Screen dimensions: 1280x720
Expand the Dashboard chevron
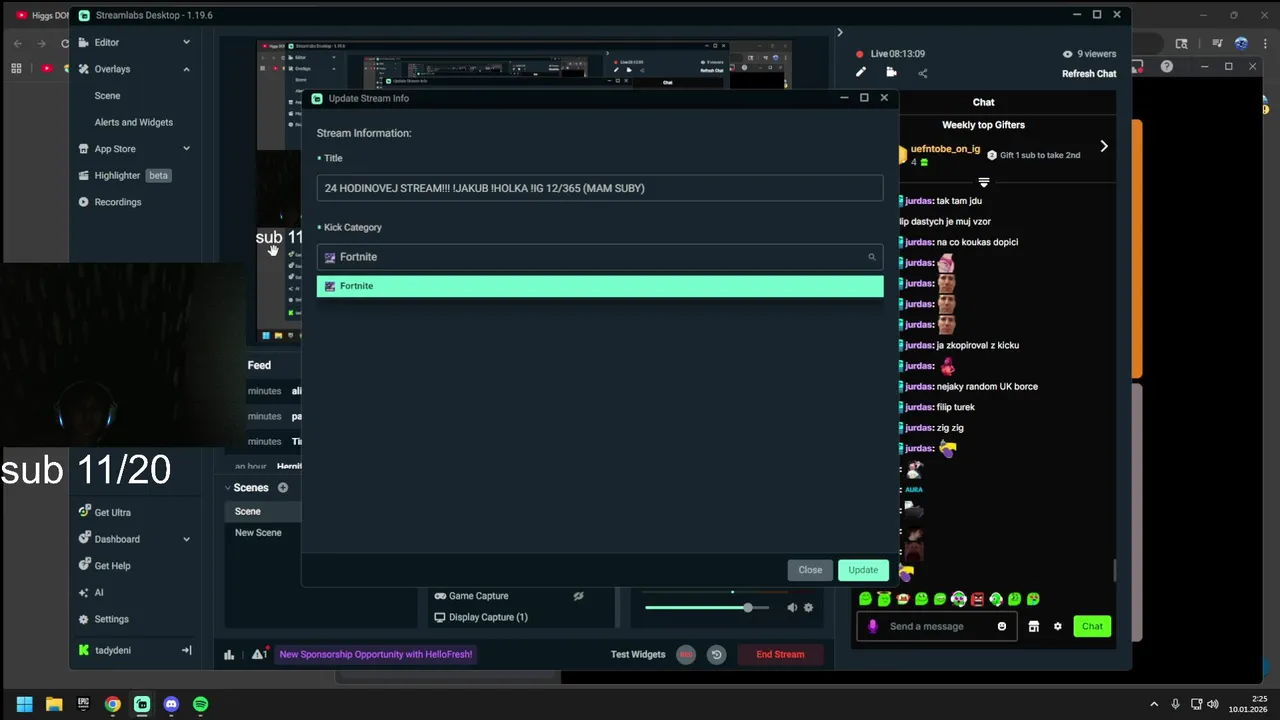tap(186, 539)
